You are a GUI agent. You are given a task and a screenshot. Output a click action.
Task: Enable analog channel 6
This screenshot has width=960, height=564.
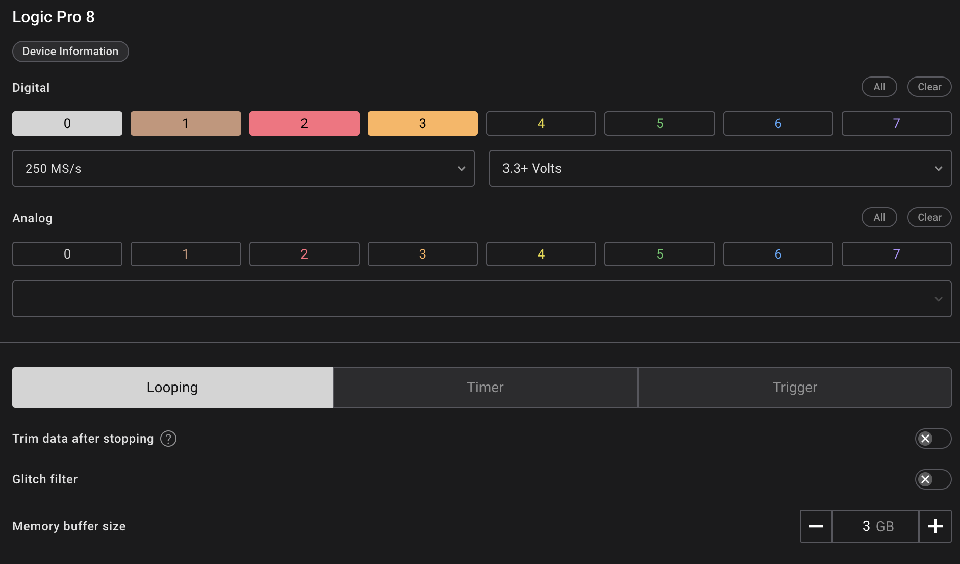tap(778, 254)
